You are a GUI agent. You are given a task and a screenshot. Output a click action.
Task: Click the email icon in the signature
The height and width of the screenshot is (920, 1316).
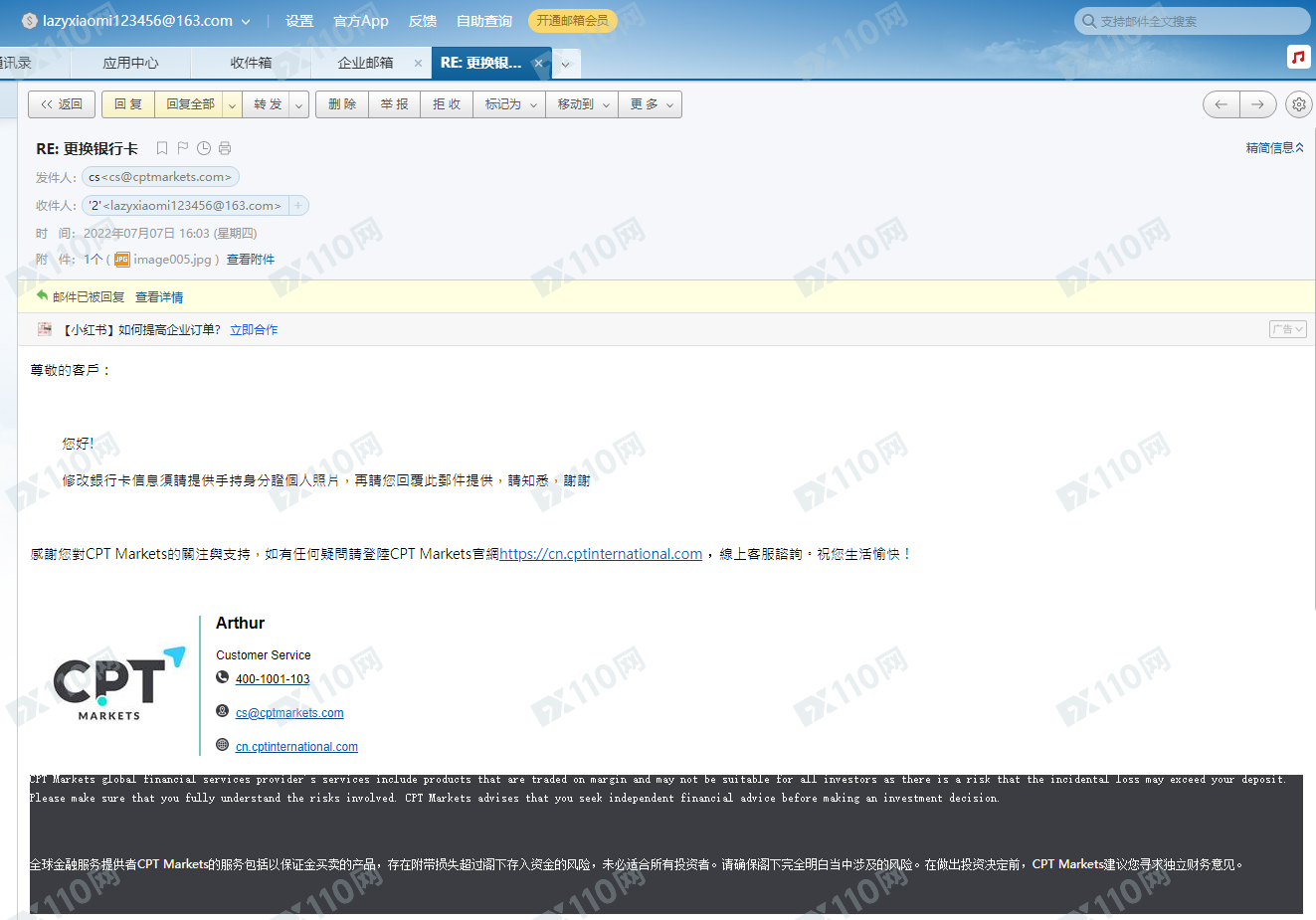tap(223, 711)
